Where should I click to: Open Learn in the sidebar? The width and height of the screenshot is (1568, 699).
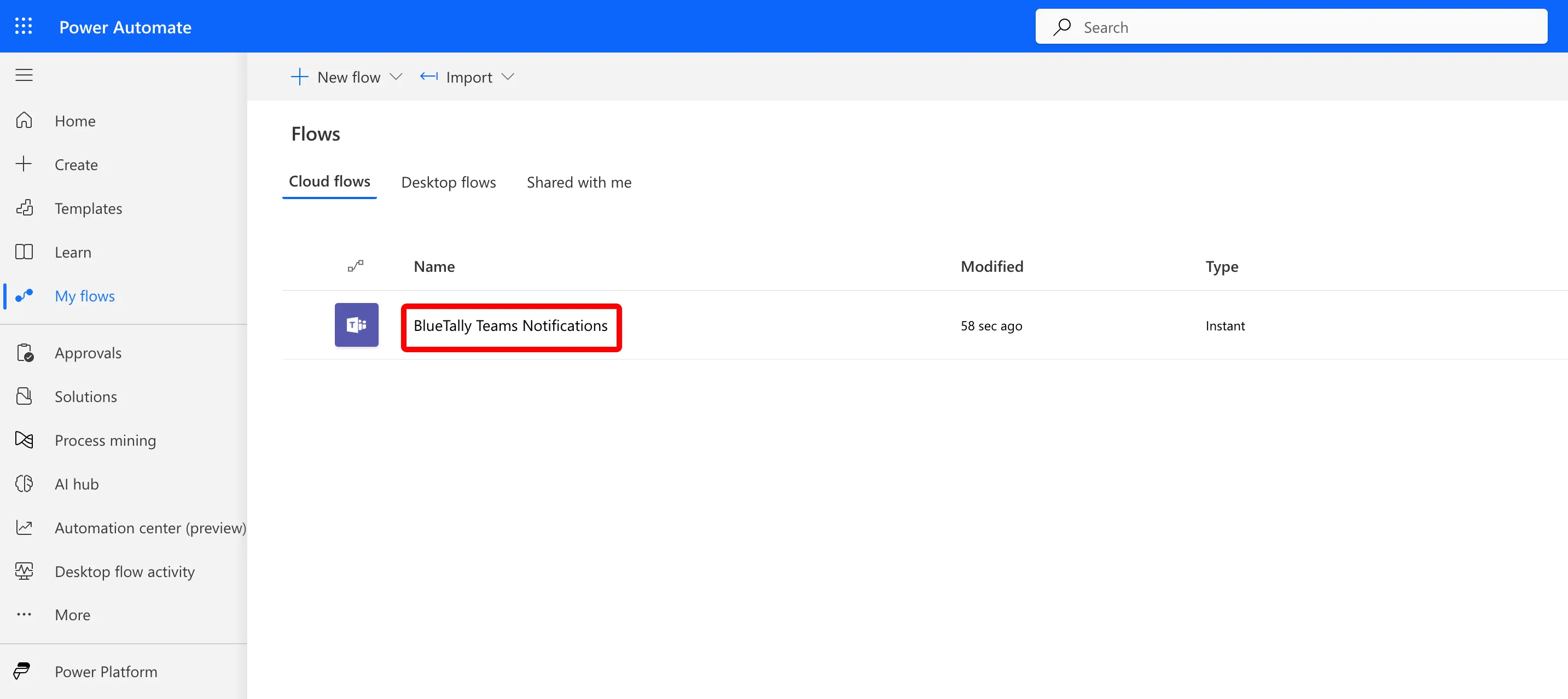73,252
